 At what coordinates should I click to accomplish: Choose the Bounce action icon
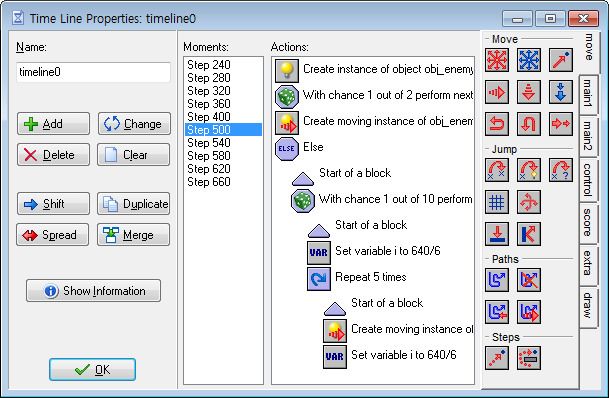pos(529,234)
